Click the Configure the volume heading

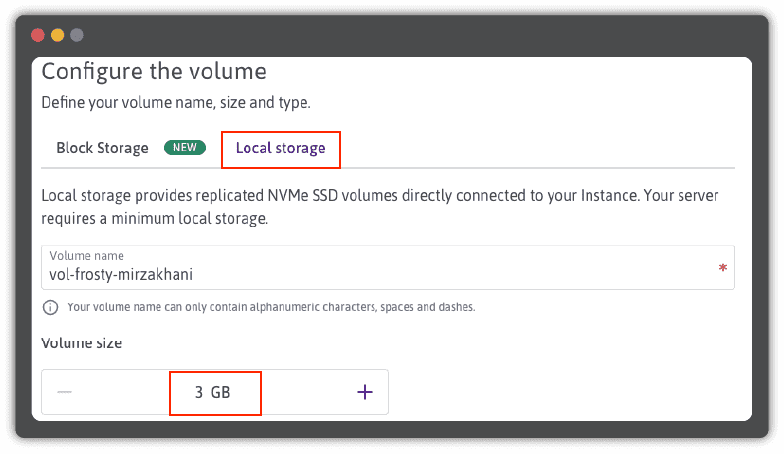[x=154, y=72]
